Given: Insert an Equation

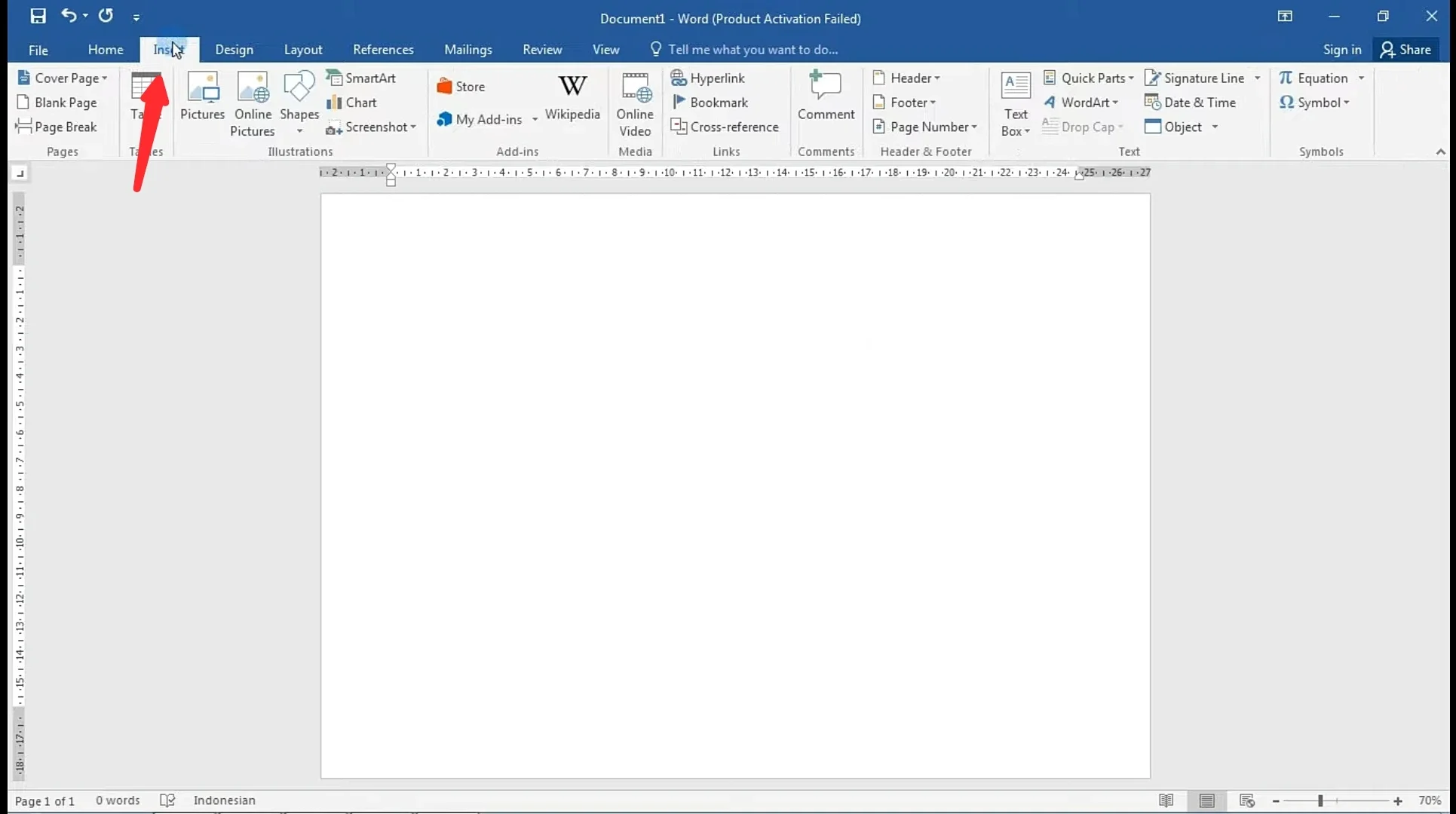Looking at the screenshot, I should [x=1313, y=78].
